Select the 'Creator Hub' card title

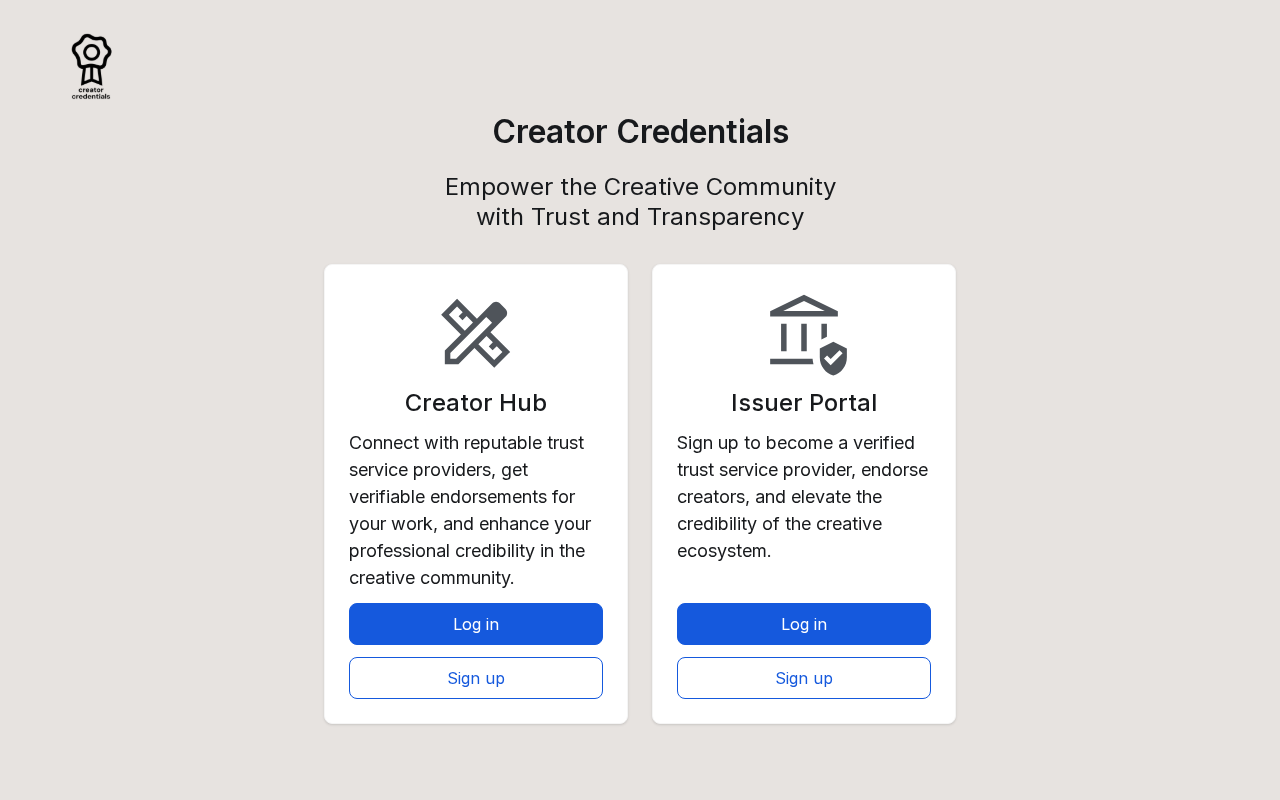click(x=476, y=403)
